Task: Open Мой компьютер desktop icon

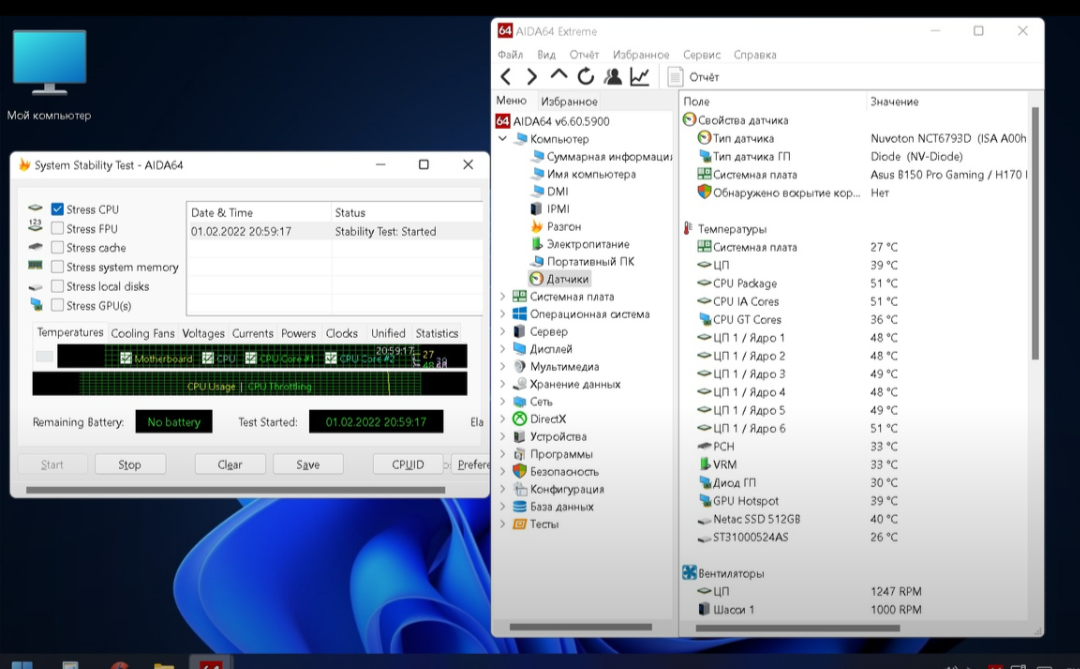Action: [x=49, y=74]
